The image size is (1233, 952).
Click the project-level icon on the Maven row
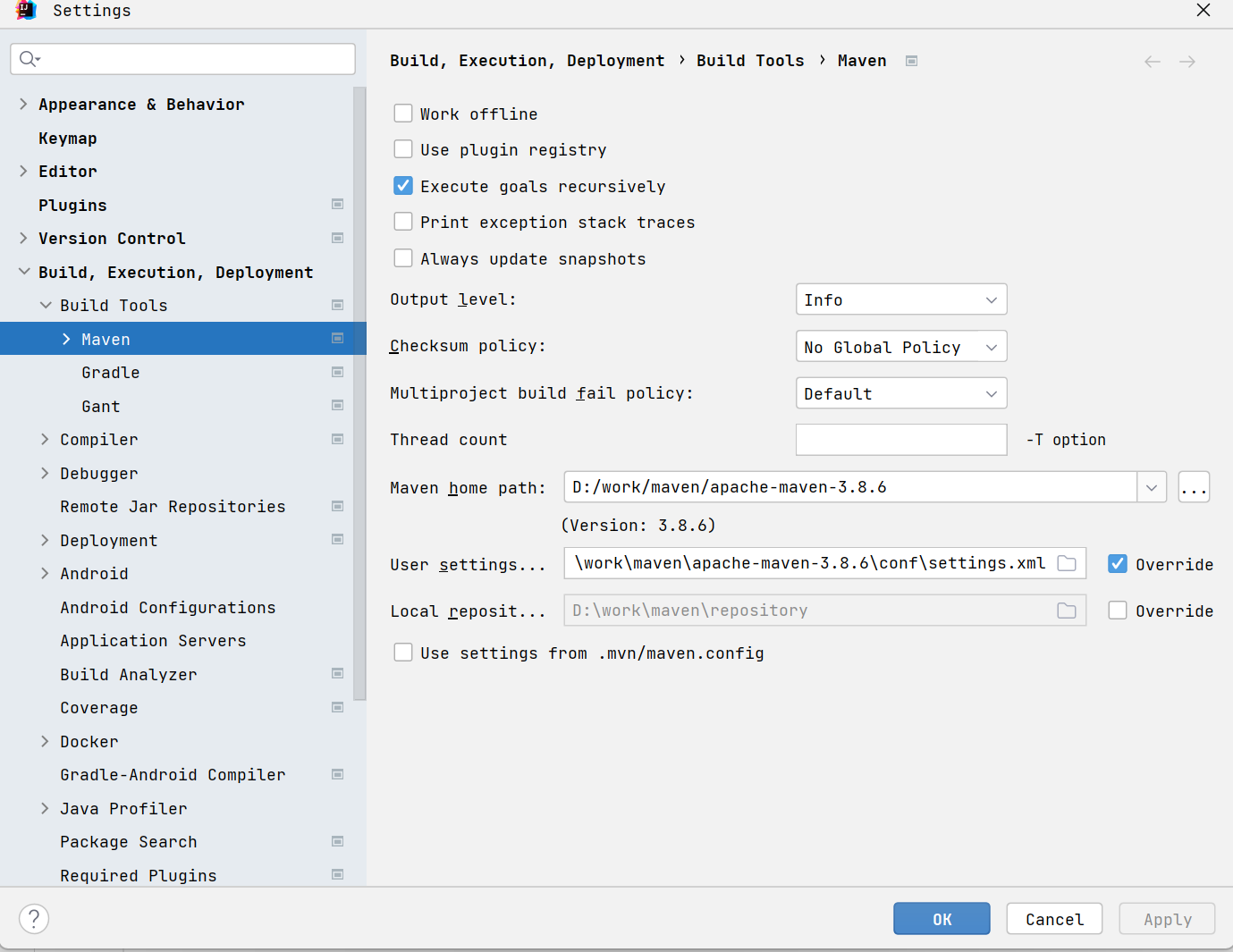(x=337, y=339)
